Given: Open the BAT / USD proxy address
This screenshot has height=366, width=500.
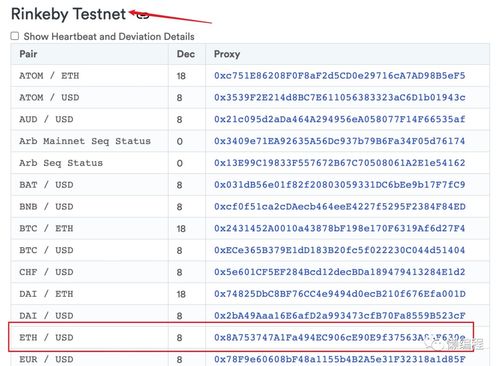Looking at the screenshot, I should [x=339, y=185].
